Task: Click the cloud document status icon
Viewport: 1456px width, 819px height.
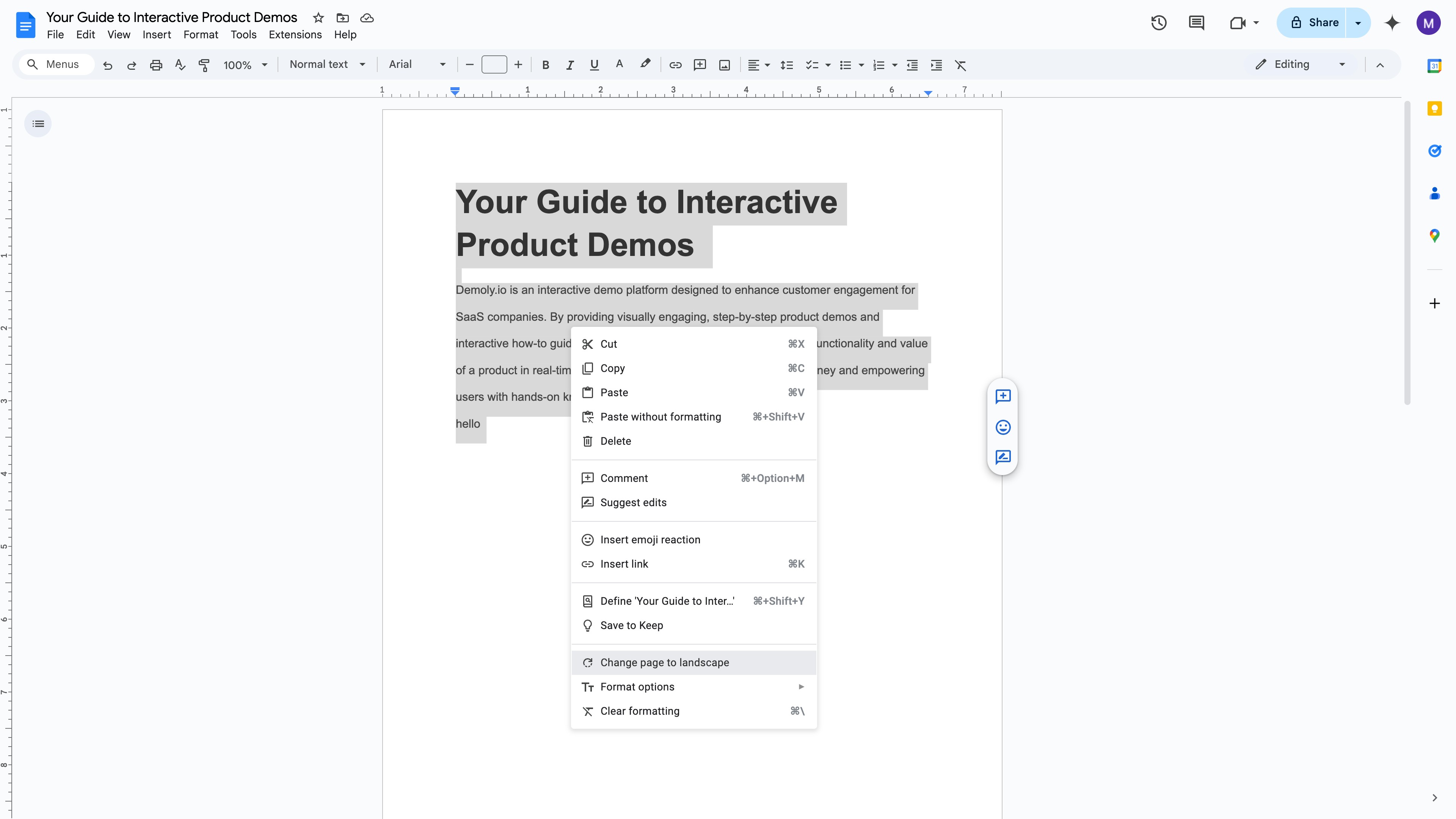Action: (367, 17)
